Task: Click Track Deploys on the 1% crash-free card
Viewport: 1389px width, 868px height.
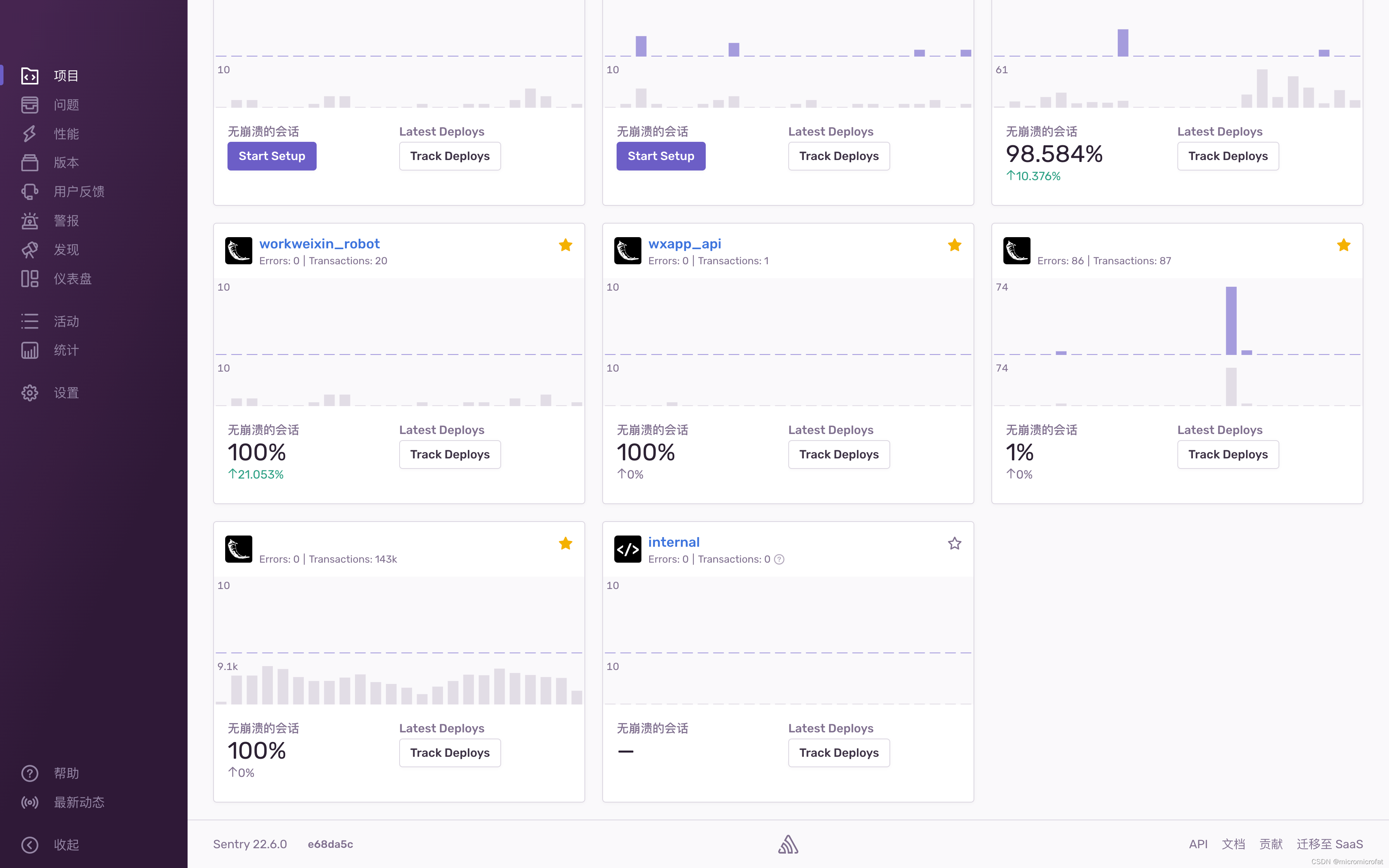Action: (x=1228, y=455)
